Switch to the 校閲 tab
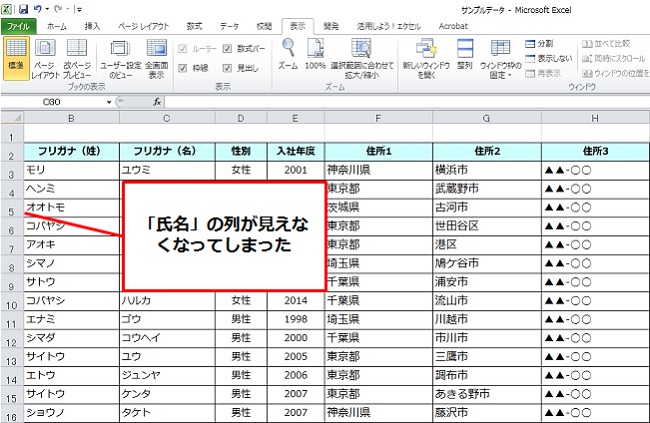Viewport: 650px width, 423px height. click(x=264, y=27)
